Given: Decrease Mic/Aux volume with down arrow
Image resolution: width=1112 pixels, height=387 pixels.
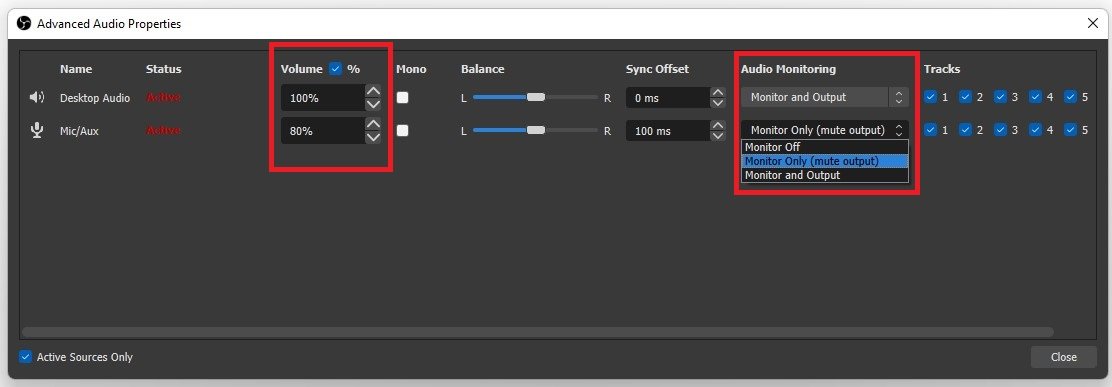Looking at the screenshot, I should coord(373,138).
